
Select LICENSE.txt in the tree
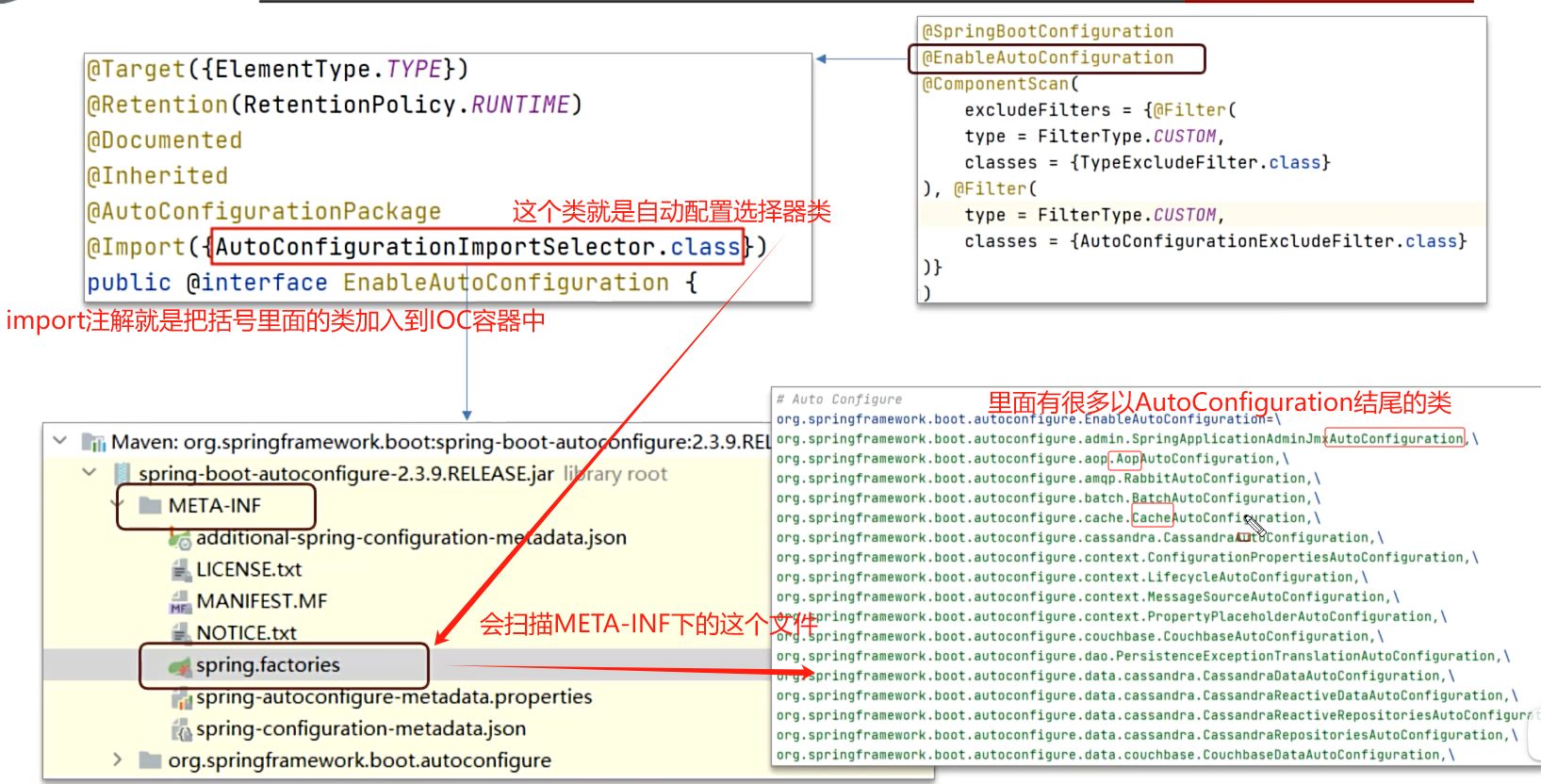249,569
